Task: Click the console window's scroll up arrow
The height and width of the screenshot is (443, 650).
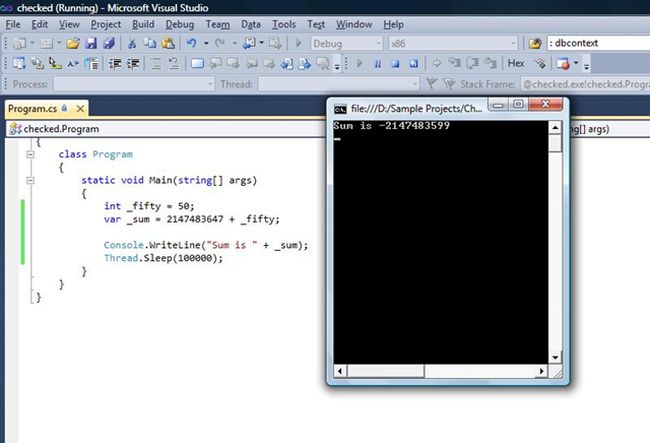Action: (x=555, y=128)
